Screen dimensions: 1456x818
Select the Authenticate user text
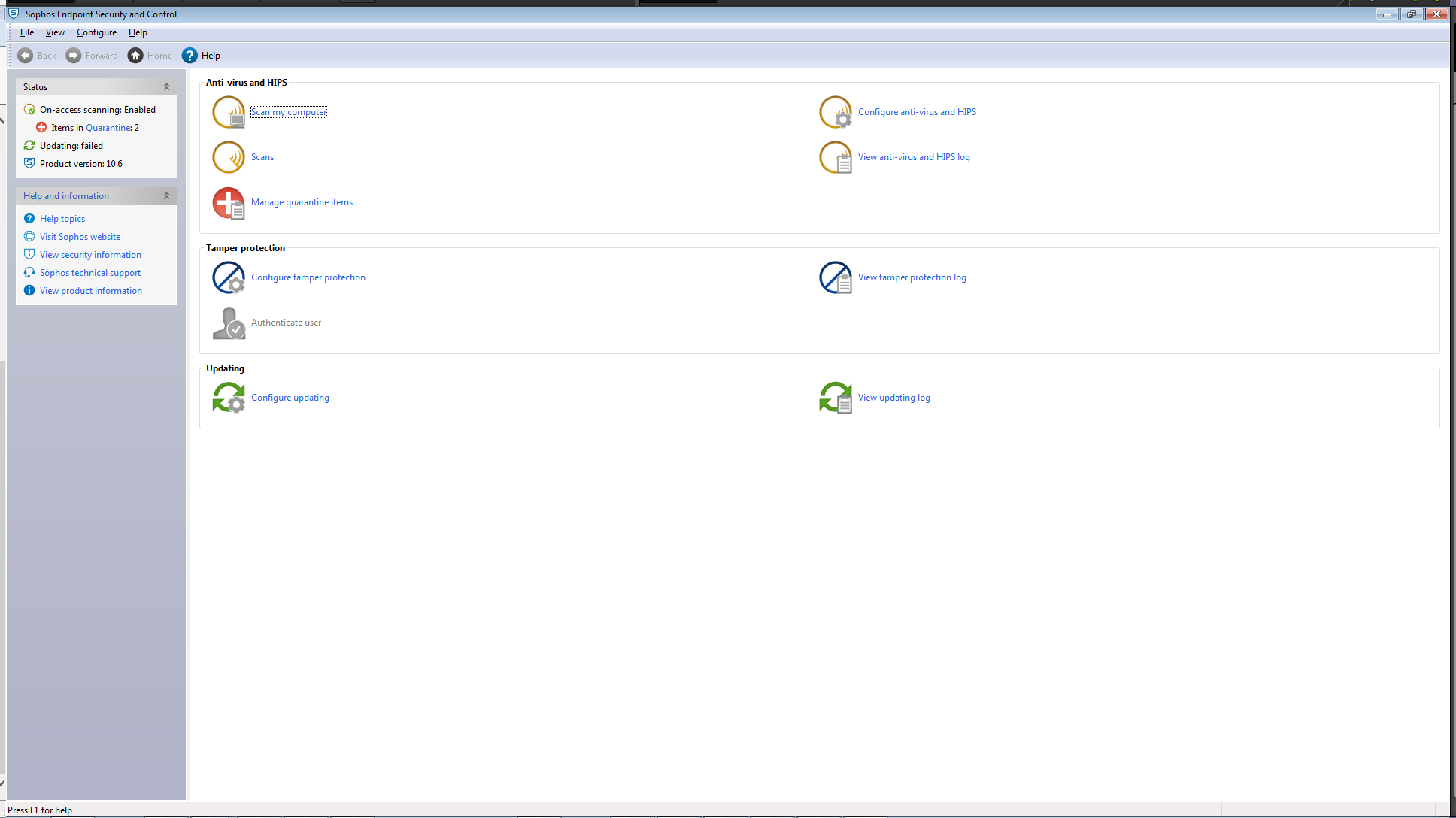click(x=286, y=323)
